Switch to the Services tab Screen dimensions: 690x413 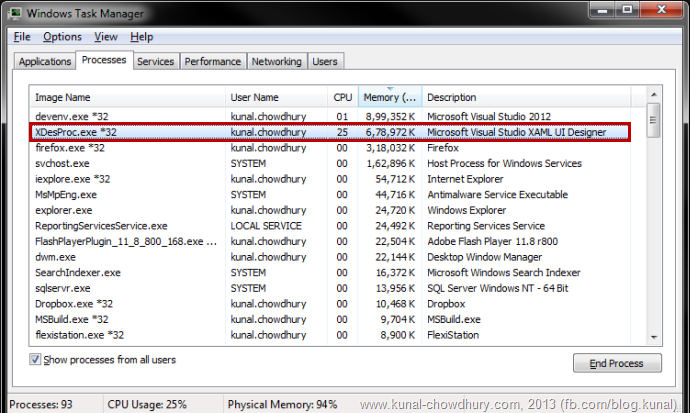pyautogui.click(x=155, y=62)
